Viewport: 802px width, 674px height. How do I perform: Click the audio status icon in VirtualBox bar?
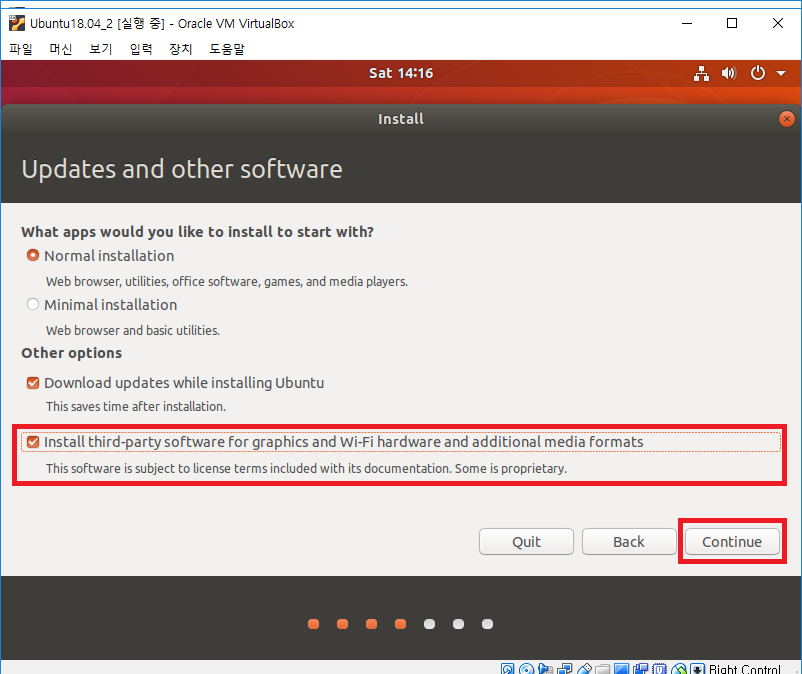point(545,669)
